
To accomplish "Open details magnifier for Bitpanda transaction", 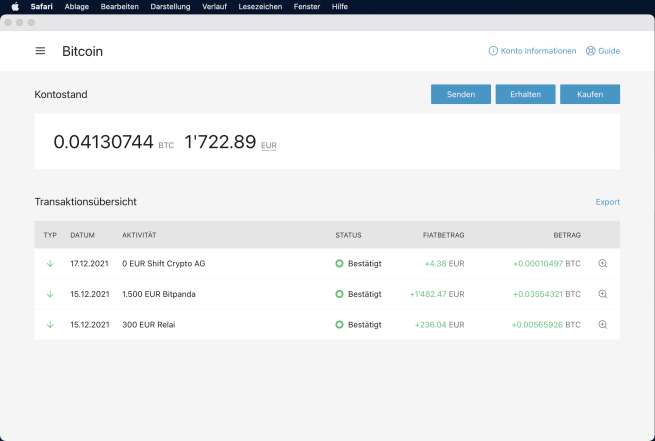I will click(x=602, y=294).
